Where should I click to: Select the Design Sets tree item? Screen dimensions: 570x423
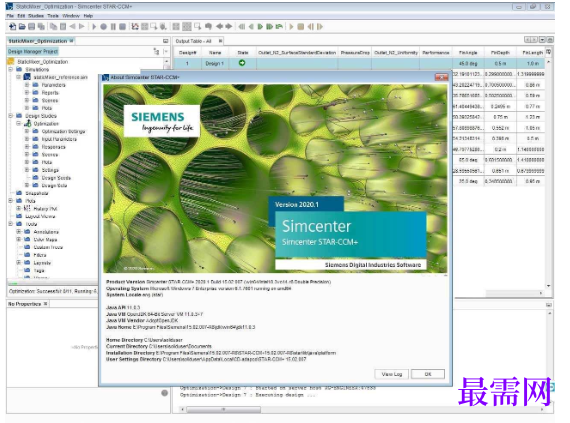coord(56,178)
